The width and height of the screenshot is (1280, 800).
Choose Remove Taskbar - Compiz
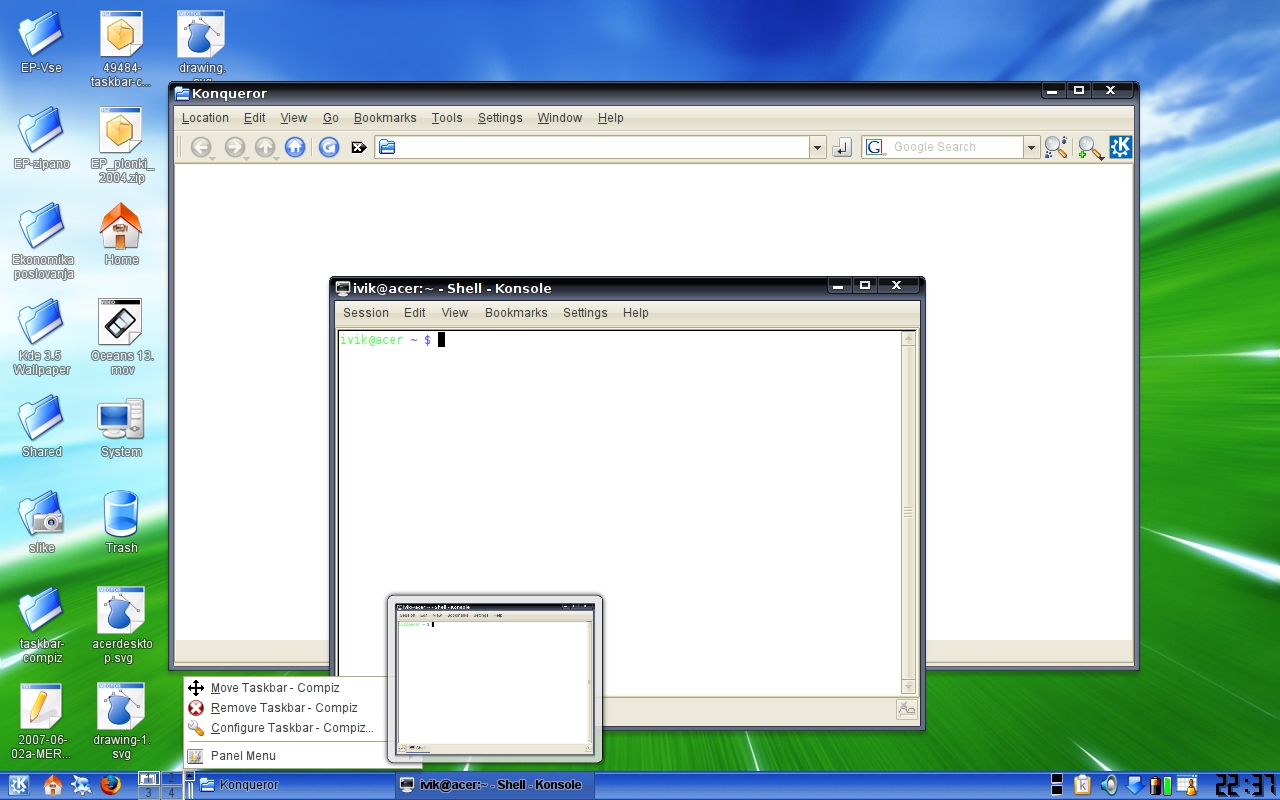click(285, 708)
